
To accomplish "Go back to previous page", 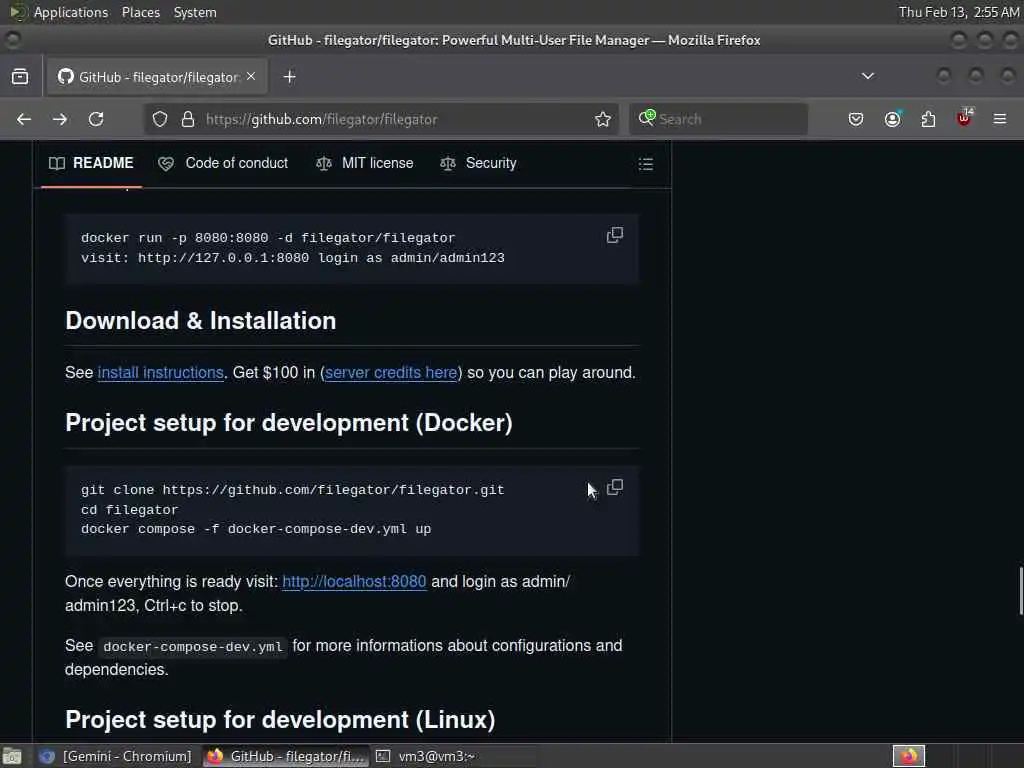I will click(x=24, y=119).
